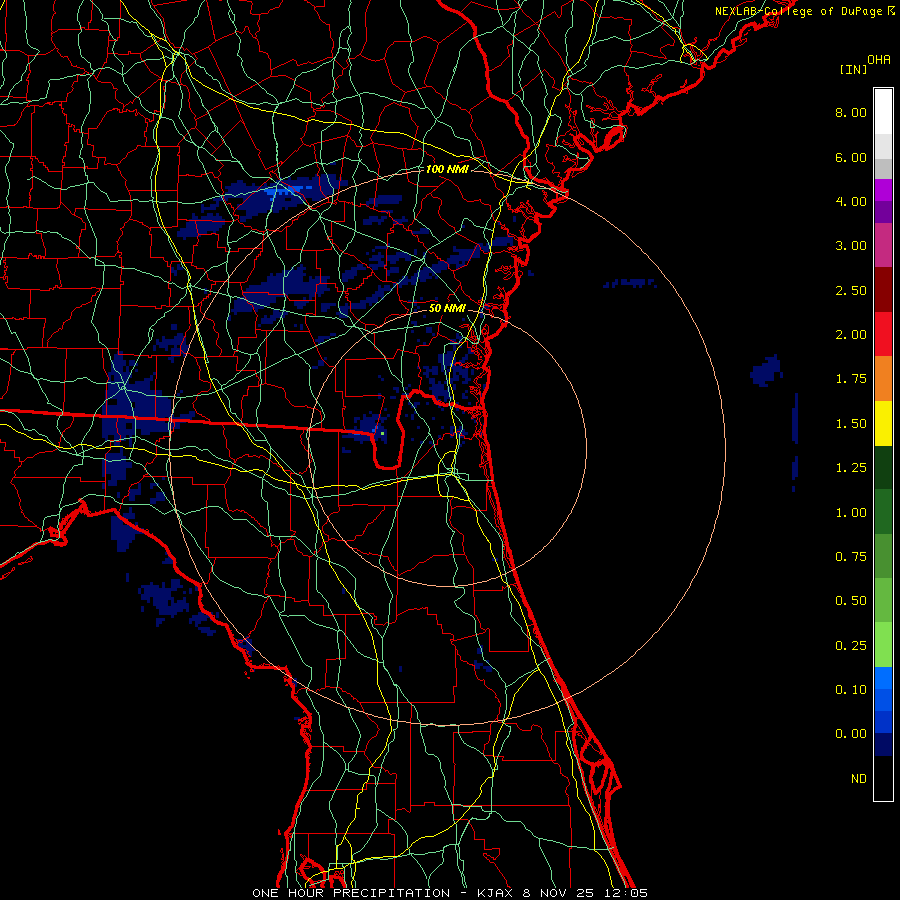Click the 2.00 legend value
The height and width of the screenshot is (900, 900).
point(851,335)
